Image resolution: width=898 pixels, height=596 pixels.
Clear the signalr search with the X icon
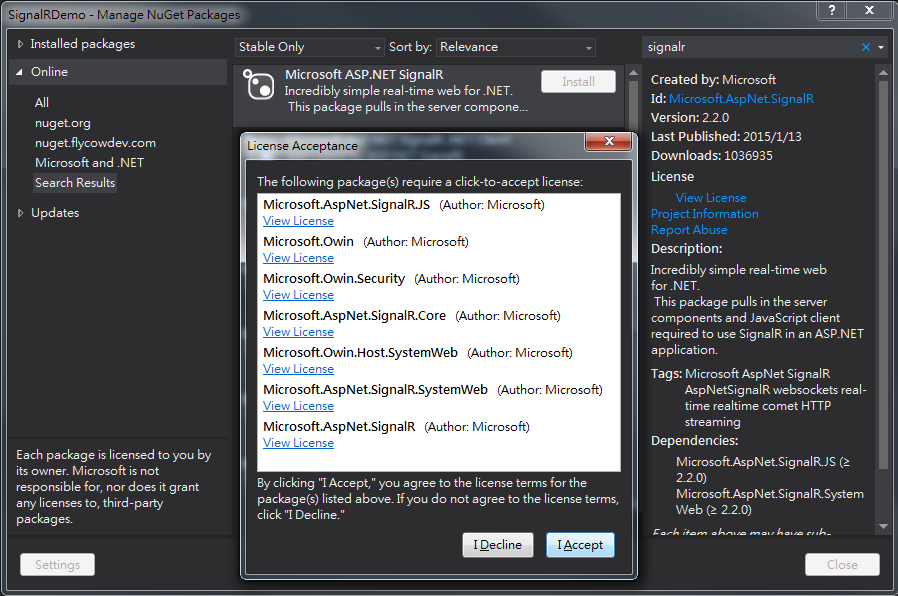(866, 46)
